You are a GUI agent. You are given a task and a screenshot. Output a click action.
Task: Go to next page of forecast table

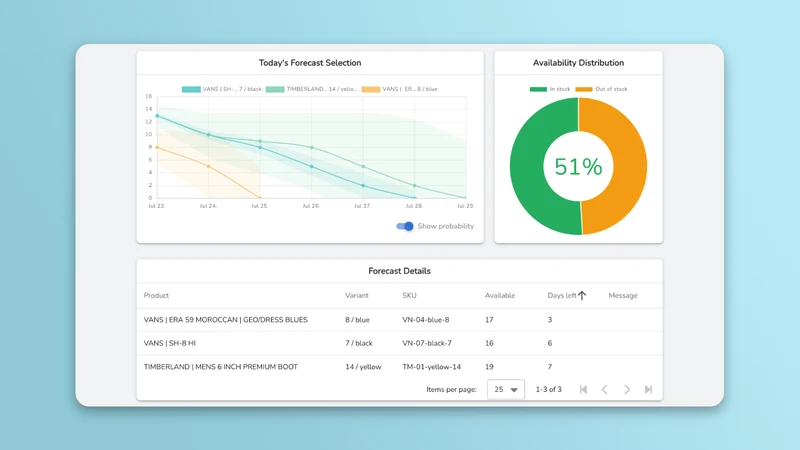pyautogui.click(x=627, y=389)
